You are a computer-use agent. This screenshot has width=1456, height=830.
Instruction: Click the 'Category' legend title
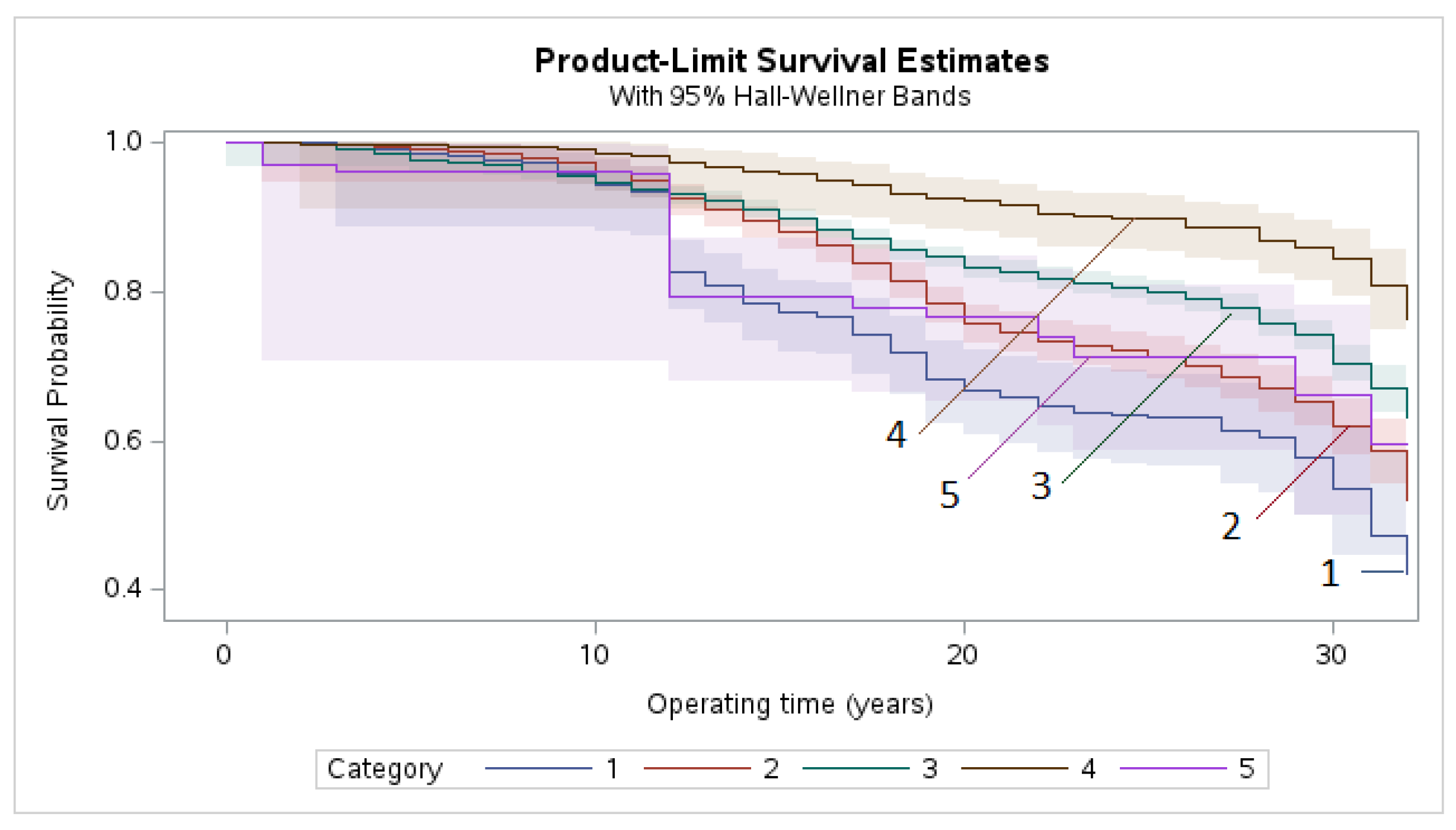tap(385, 770)
